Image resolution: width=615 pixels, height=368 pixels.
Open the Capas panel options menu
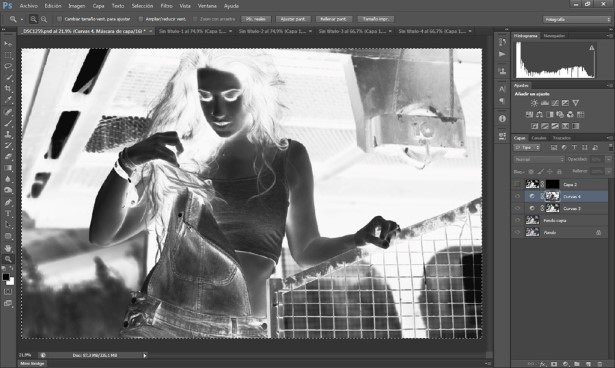coord(610,138)
